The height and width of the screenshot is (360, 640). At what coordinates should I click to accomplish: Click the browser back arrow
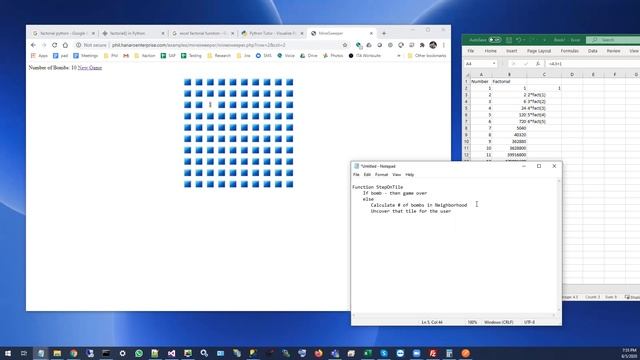coord(33,45)
